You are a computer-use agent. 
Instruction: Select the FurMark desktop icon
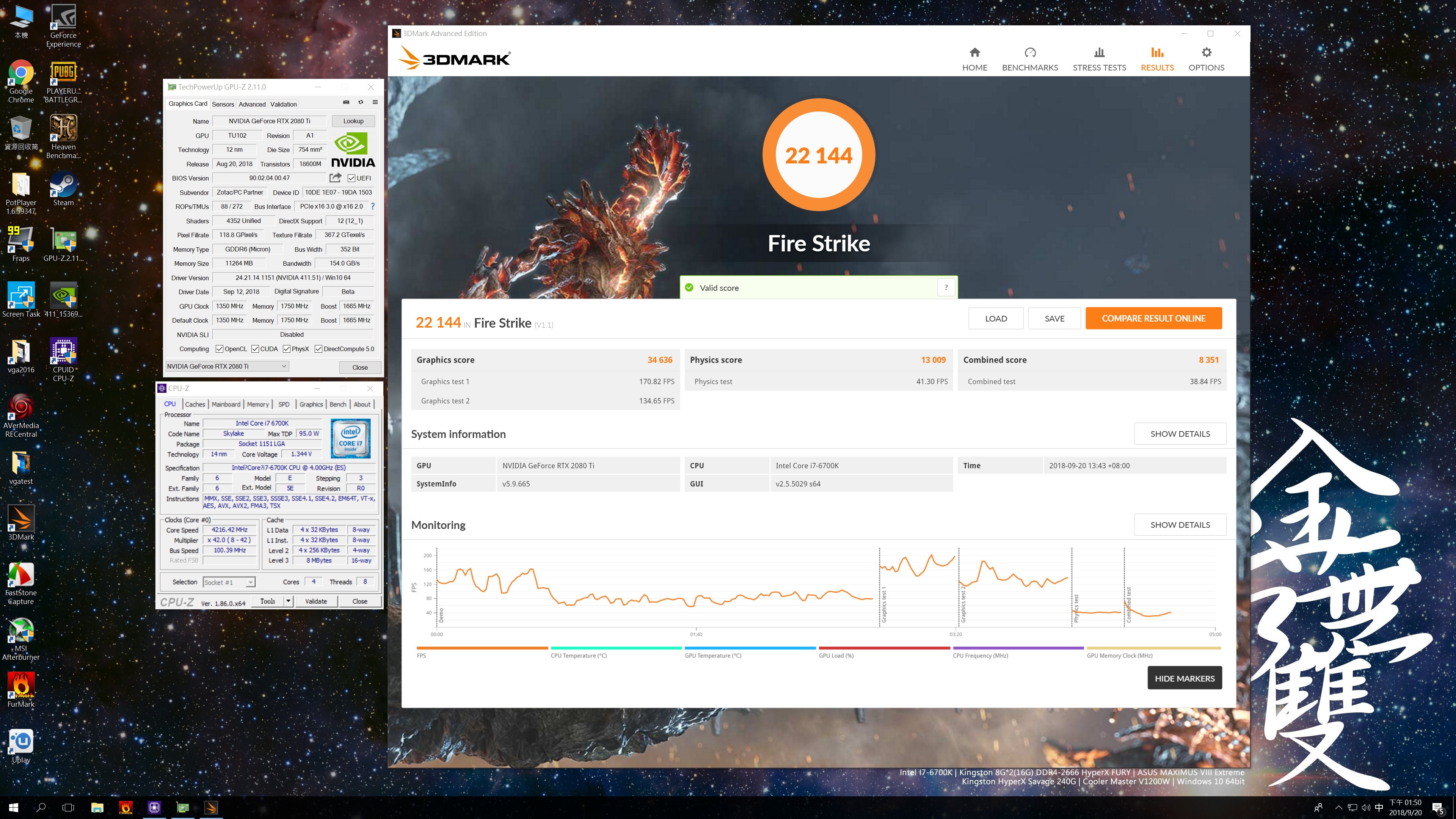pyautogui.click(x=21, y=690)
